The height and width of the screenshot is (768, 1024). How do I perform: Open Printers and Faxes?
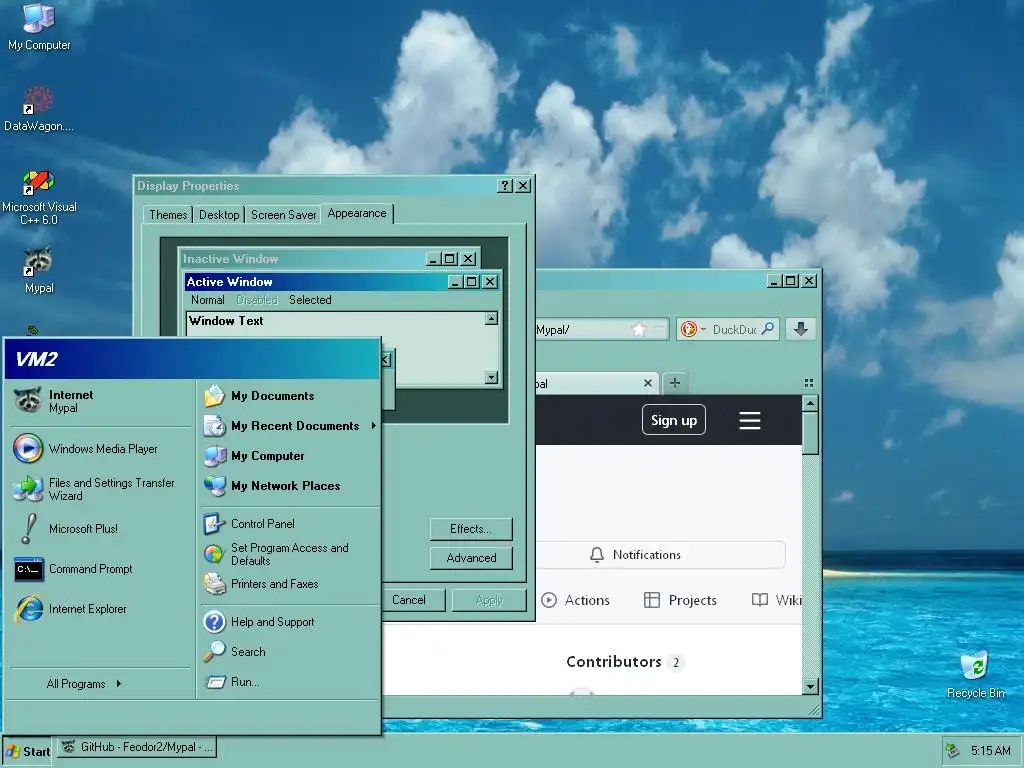point(289,584)
